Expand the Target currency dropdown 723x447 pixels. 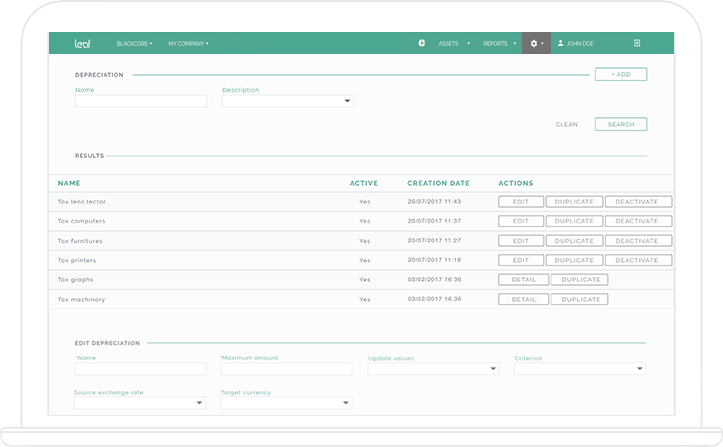click(x=286, y=403)
